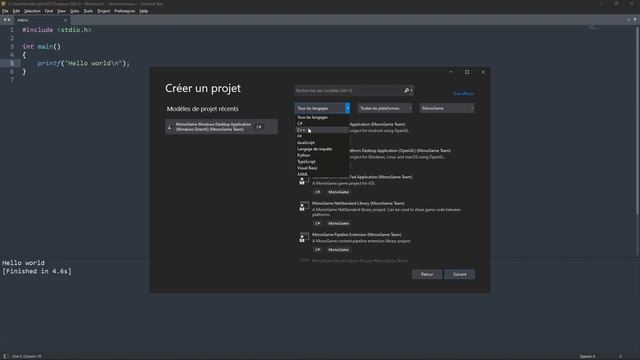This screenshot has height=360, width=640.
Task: Select Langage de requête in the list
Action: [x=322, y=149]
